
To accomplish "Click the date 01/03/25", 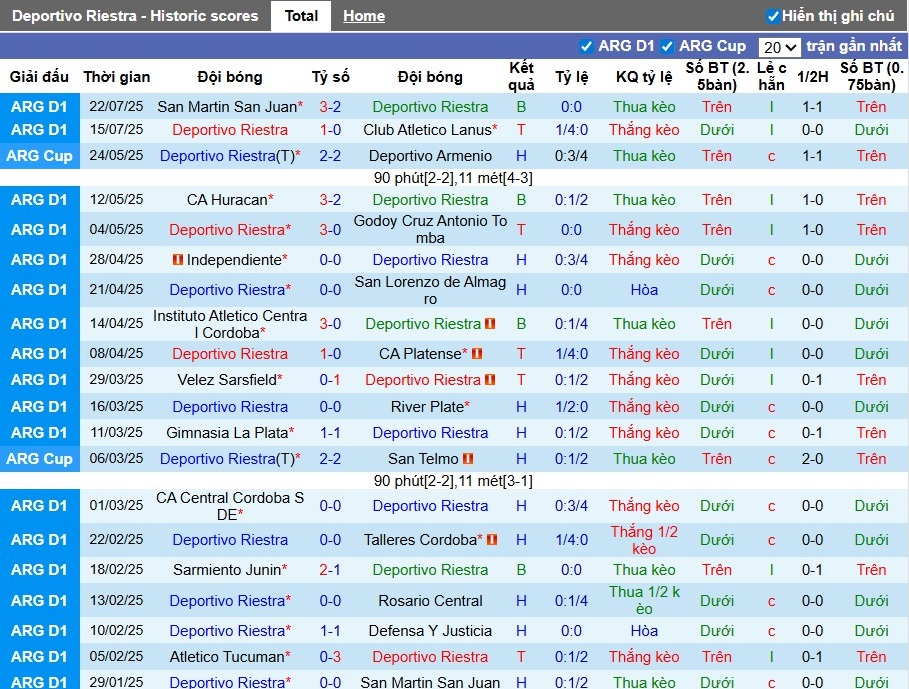I will (117, 506).
